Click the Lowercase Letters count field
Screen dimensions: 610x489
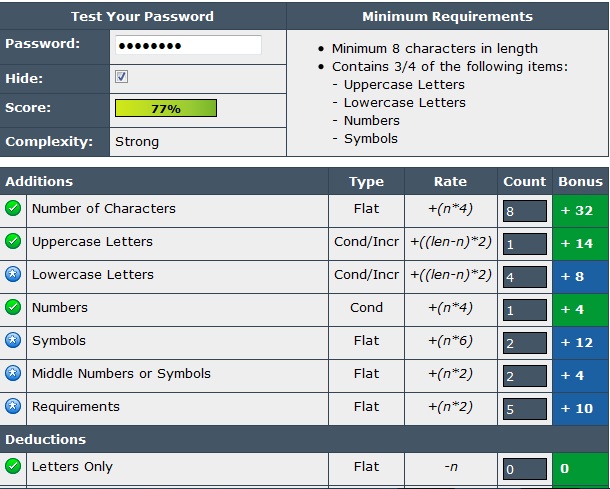click(x=525, y=277)
